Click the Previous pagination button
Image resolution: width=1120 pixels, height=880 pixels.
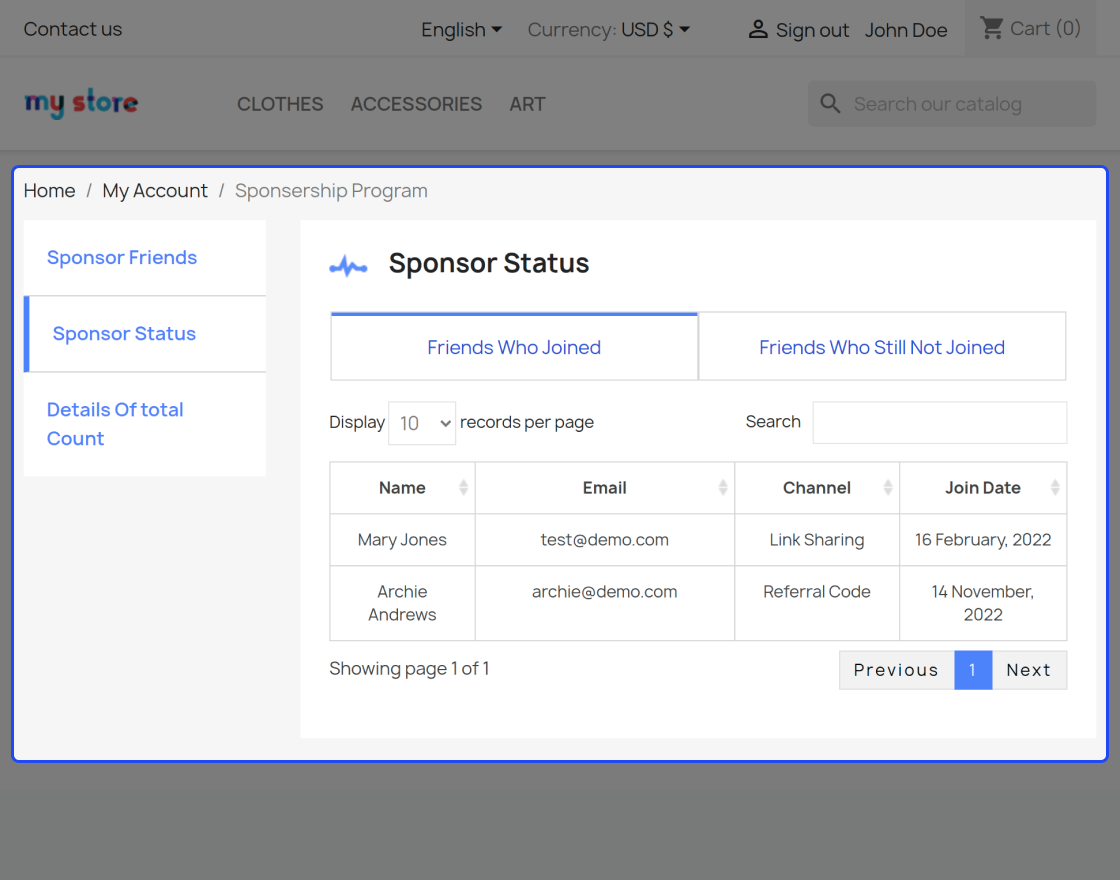coord(896,670)
